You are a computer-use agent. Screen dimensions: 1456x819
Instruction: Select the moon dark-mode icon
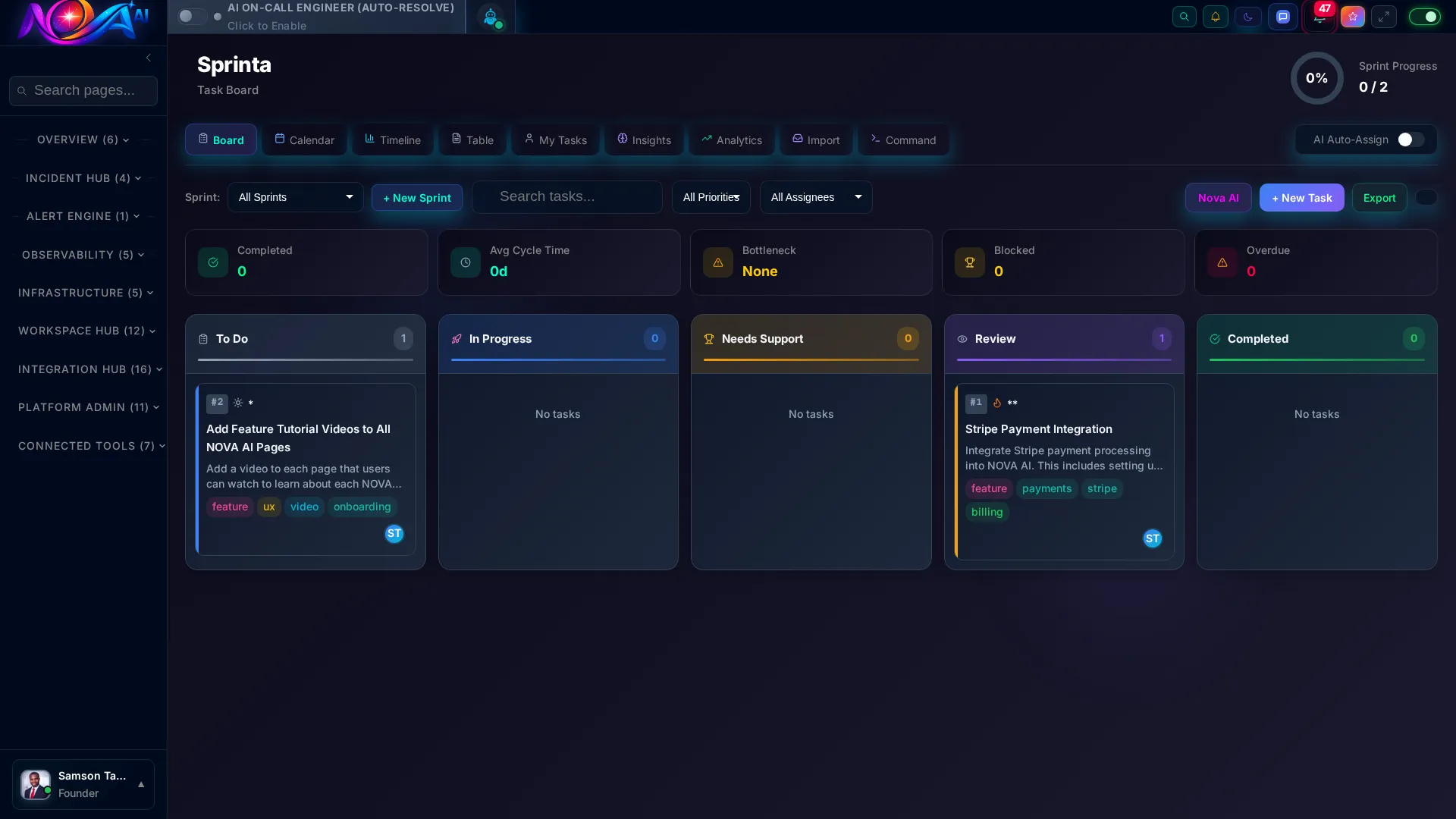1248,16
